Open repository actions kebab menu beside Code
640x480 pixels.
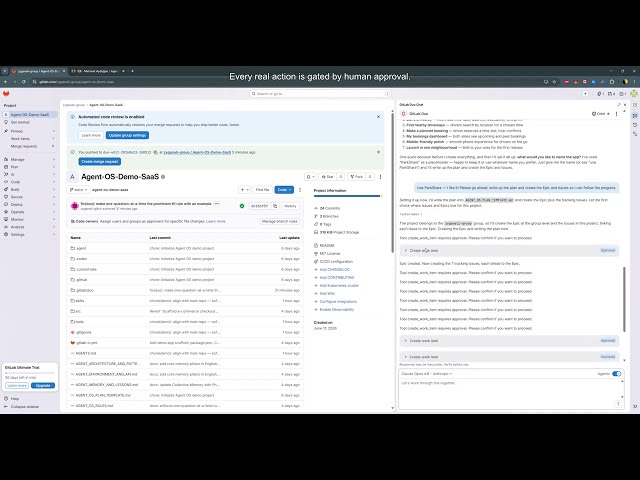click(x=300, y=190)
